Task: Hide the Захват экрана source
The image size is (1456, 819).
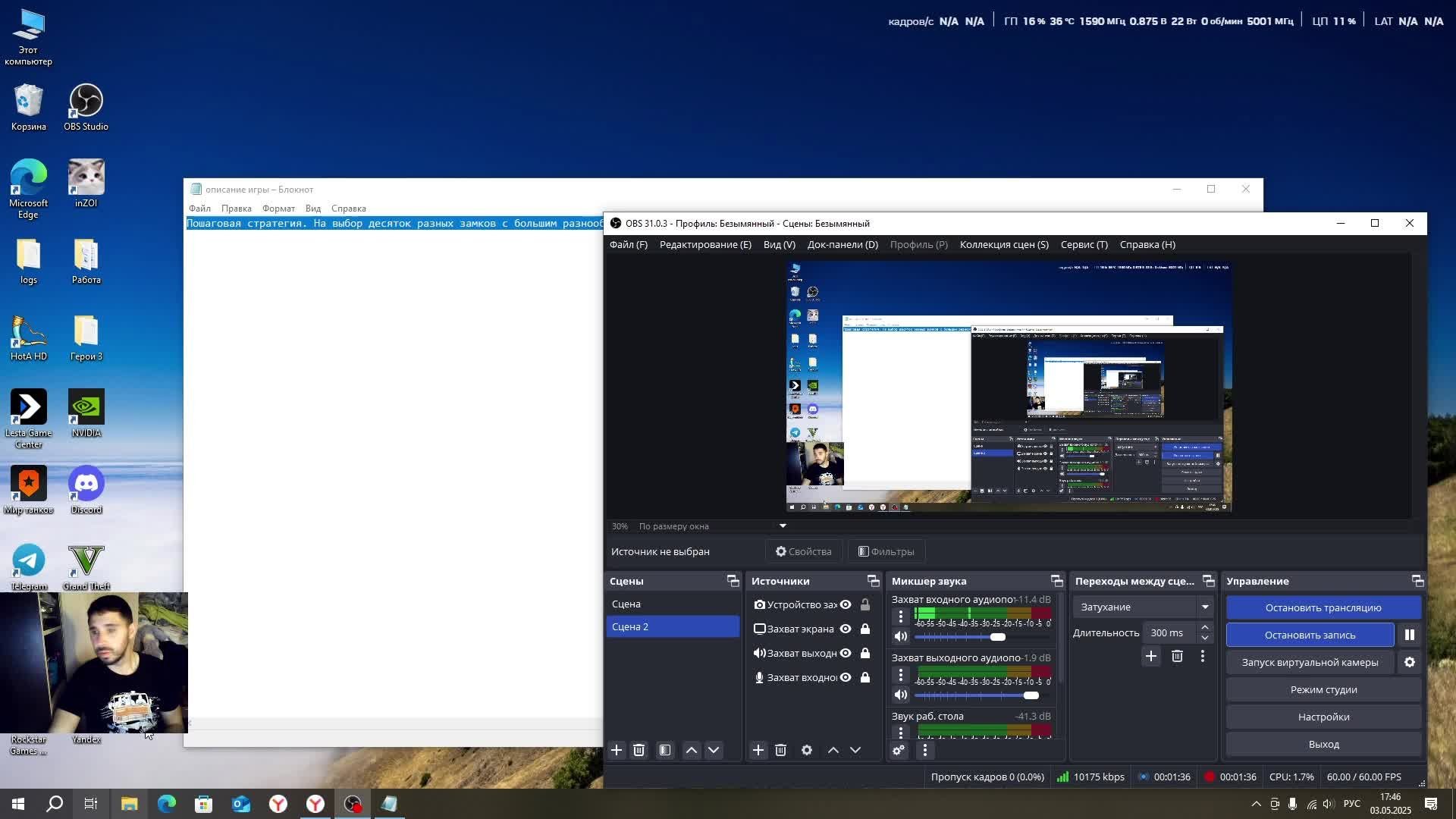Action: pos(846,629)
